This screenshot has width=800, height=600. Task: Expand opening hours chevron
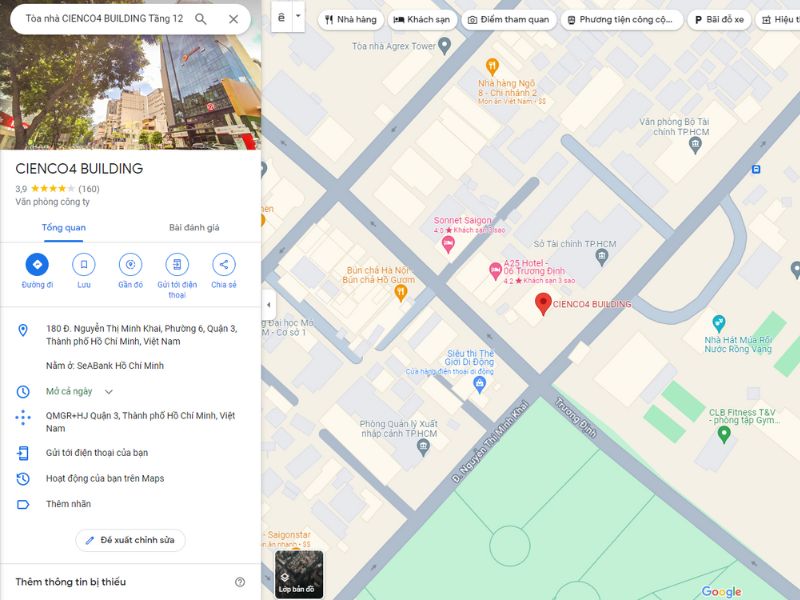coord(109,392)
